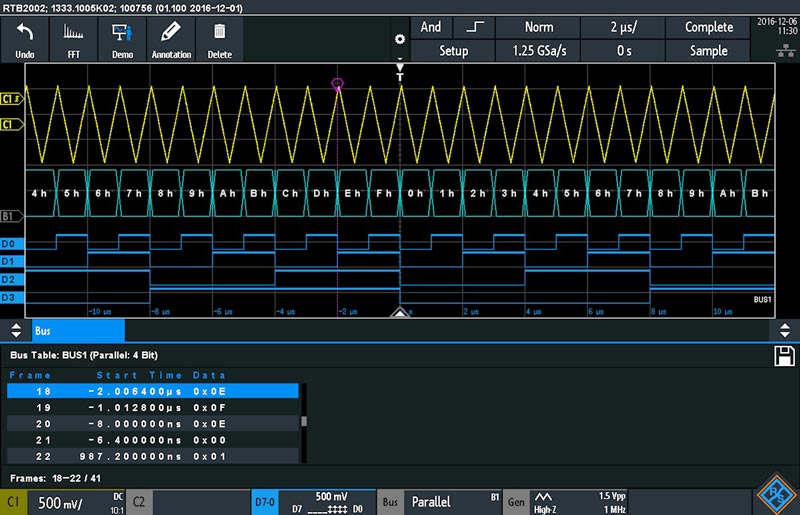Viewport: 800px width, 515px height.
Task: Select the C1 ground level marker
Action: coord(12,125)
